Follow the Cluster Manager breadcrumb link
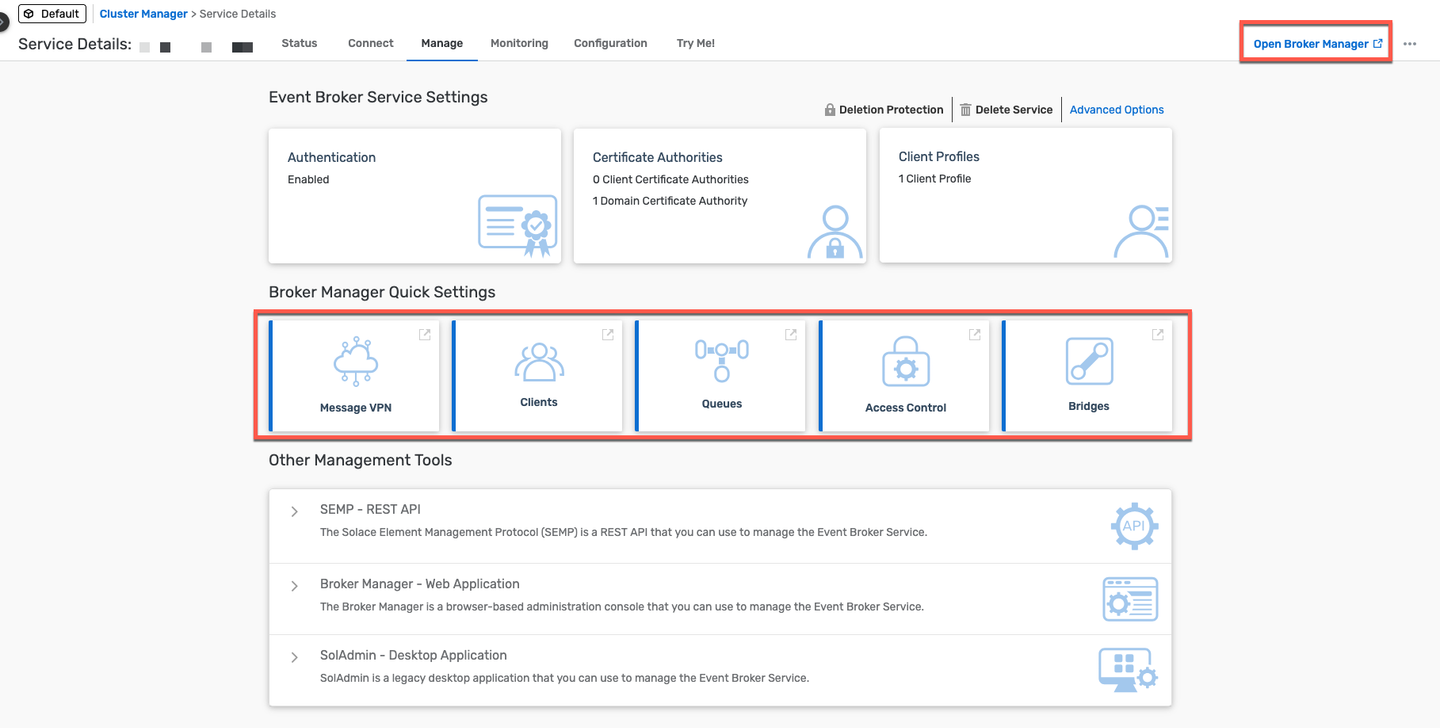Screen dimensions: 1440x728 (x=143, y=14)
